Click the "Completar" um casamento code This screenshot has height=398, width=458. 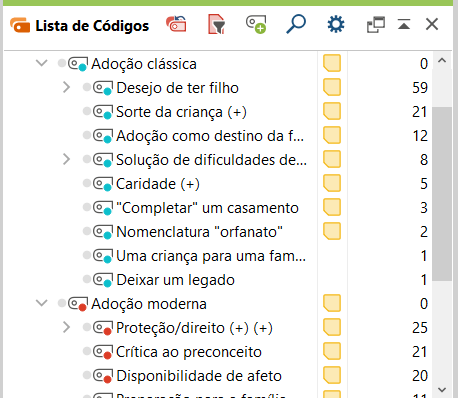pyautogui.click(x=207, y=208)
